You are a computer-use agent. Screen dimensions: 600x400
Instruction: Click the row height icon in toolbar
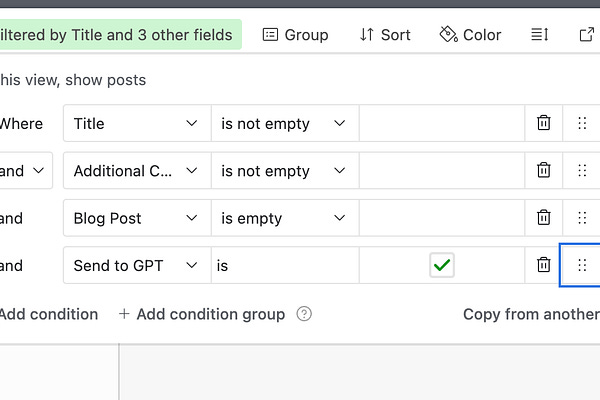pos(540,34)
